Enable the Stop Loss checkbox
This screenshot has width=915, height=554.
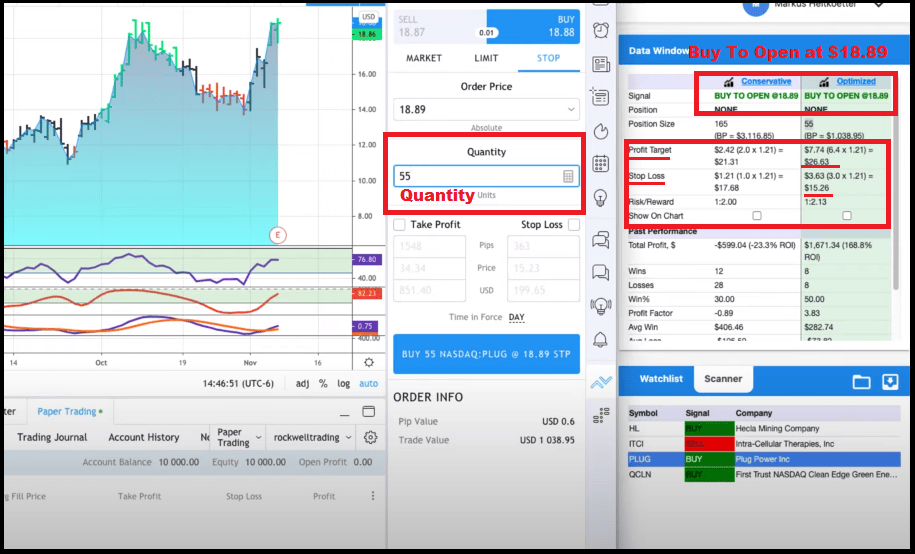[574, 225]
